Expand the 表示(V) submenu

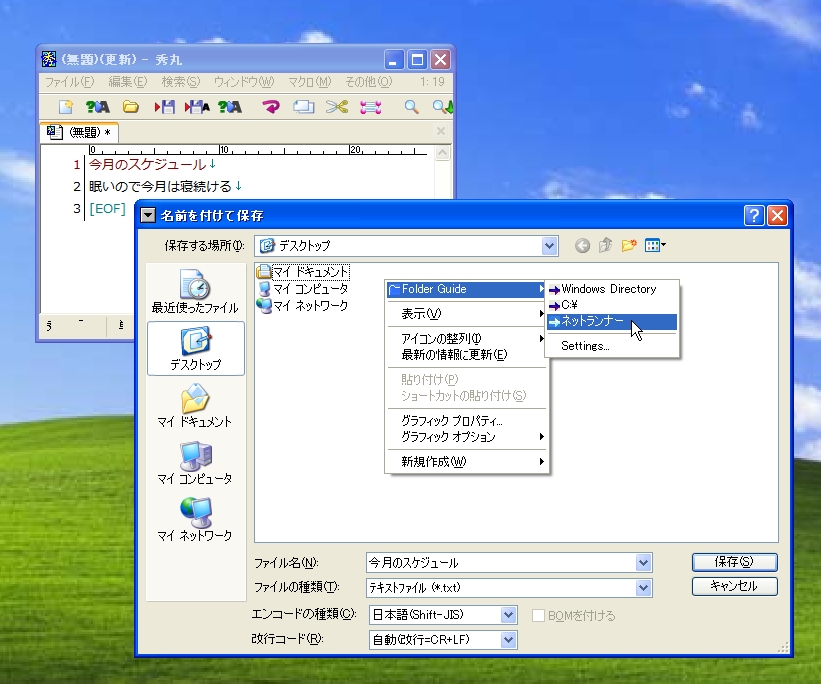(x=466, y=314)
